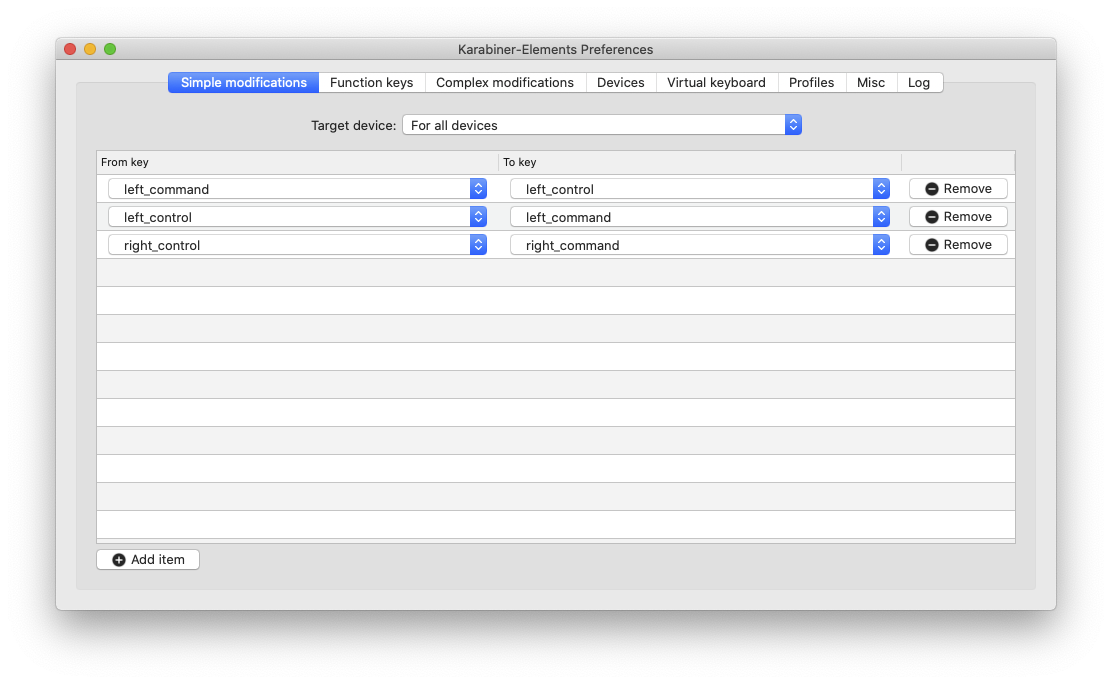
Task: Switch to the Profiles tab
Action: 811,83
